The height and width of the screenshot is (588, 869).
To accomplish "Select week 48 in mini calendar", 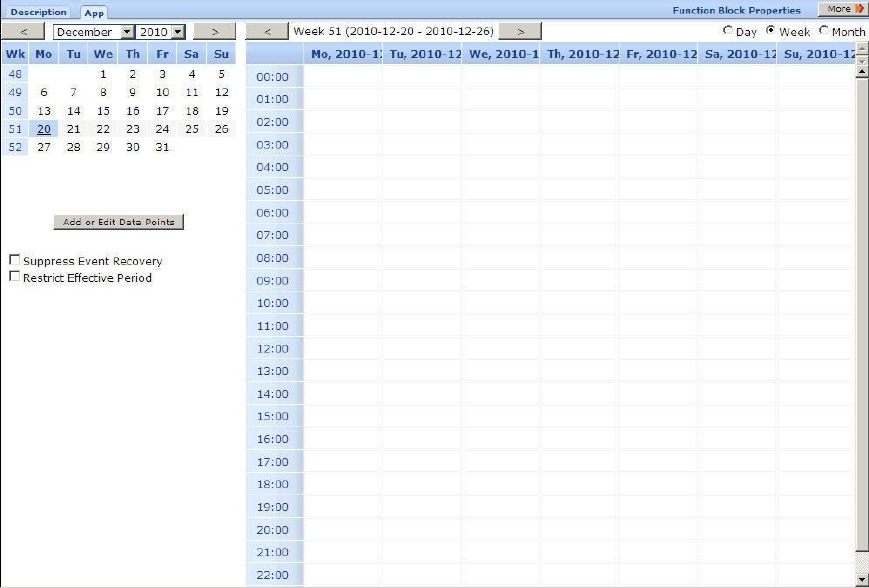I will pyautogui.click(x=15, y=74).
